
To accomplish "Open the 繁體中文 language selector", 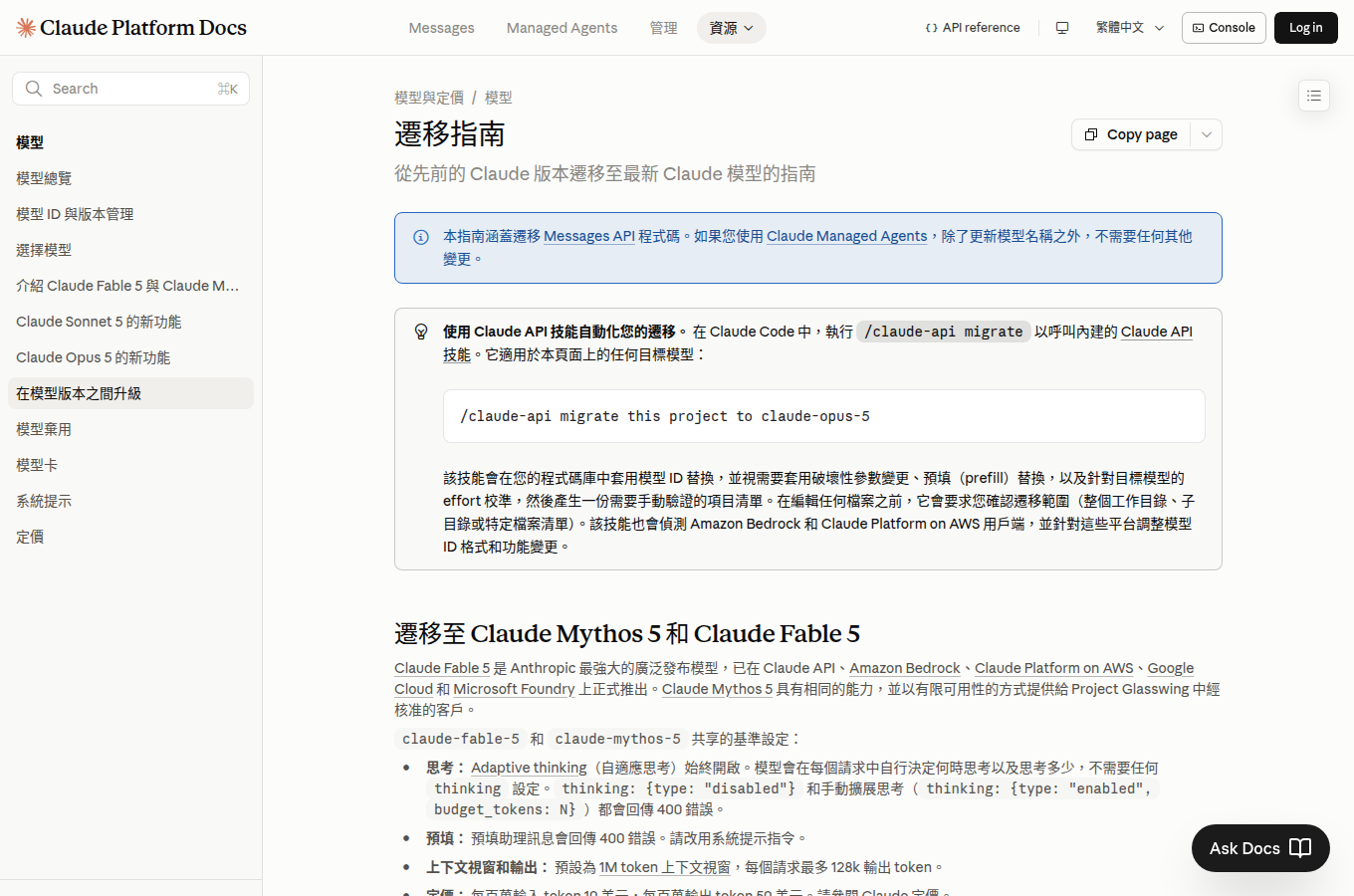I will 1130,28.
